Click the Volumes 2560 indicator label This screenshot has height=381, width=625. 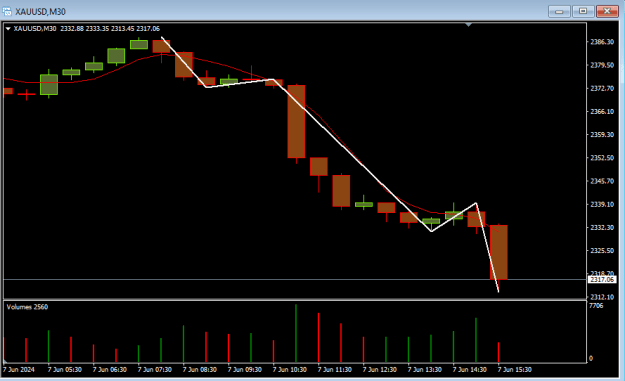[27, 307]
